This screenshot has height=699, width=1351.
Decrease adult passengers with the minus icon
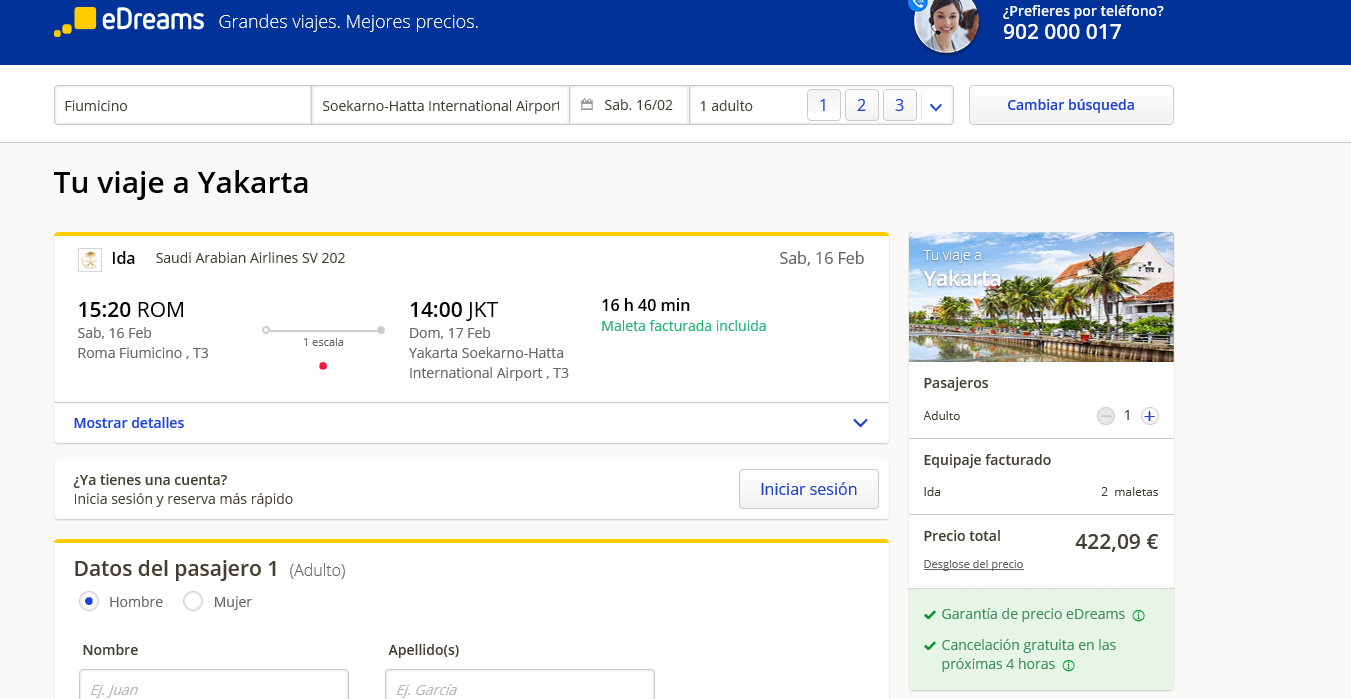pos(1105,416)
